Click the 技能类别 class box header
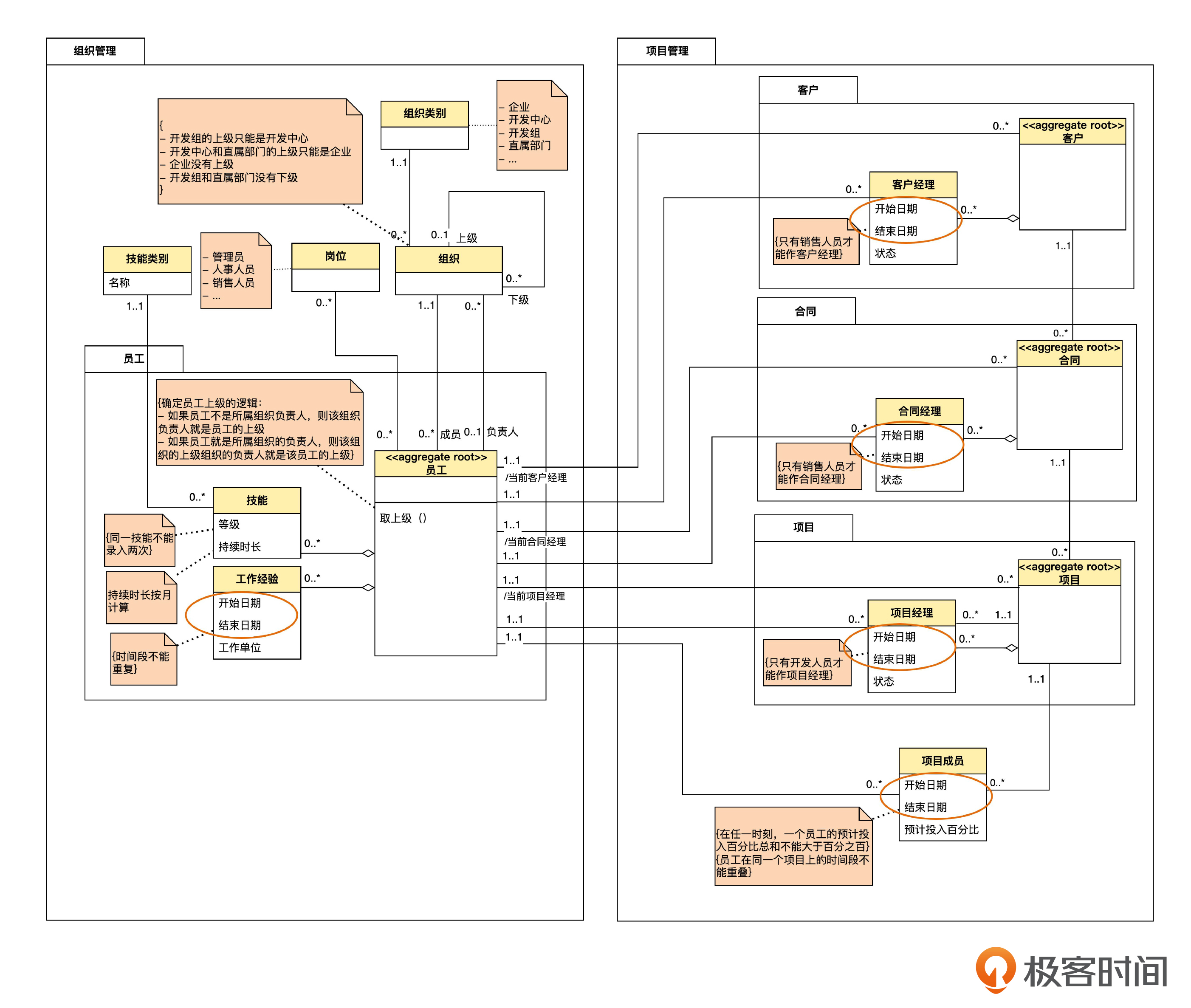Image resolution: width=1191 pixels, height=1008 pixels. click(147, 259)
